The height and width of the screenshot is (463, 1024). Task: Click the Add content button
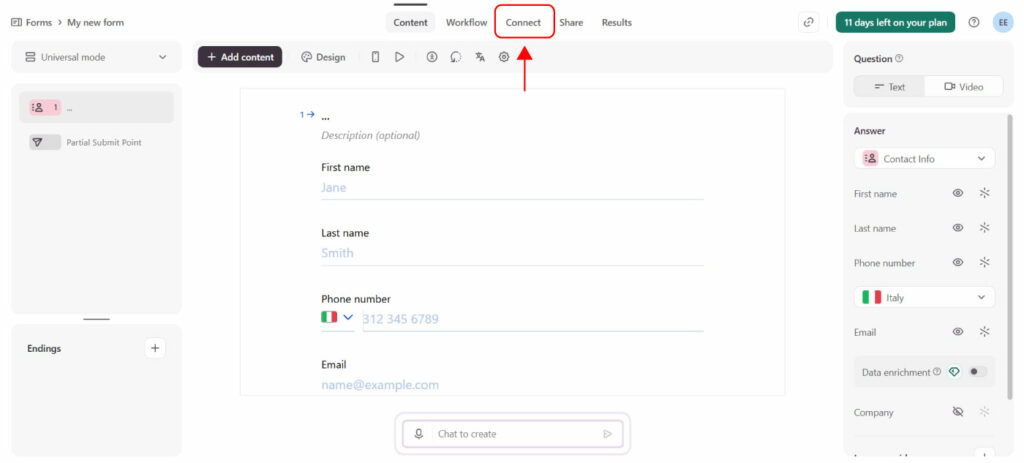240,57
